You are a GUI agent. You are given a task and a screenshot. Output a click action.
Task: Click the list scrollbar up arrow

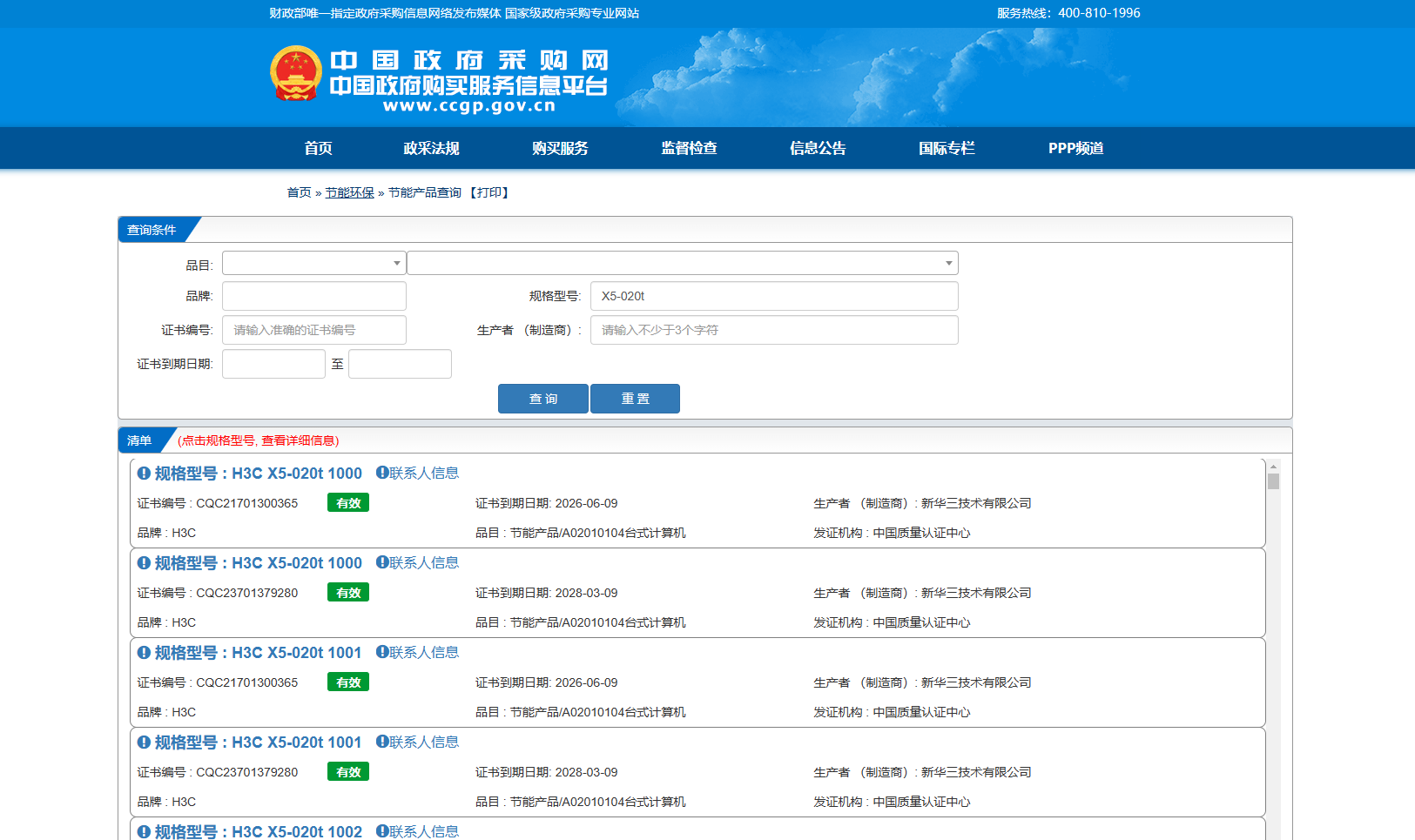tap(1273, 467)
